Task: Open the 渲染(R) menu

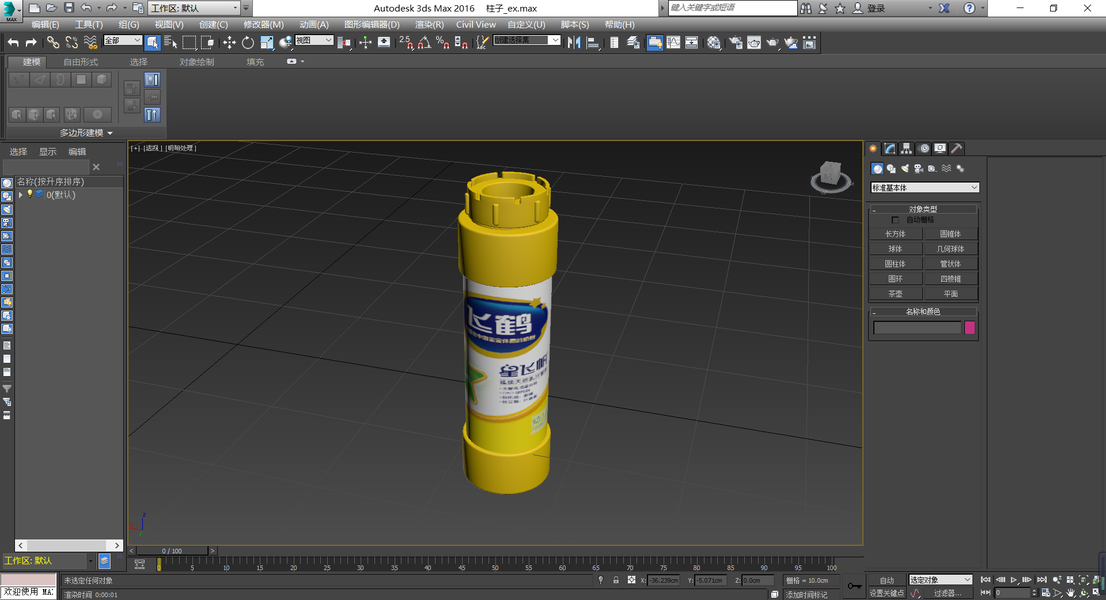Action: (430, 25)
